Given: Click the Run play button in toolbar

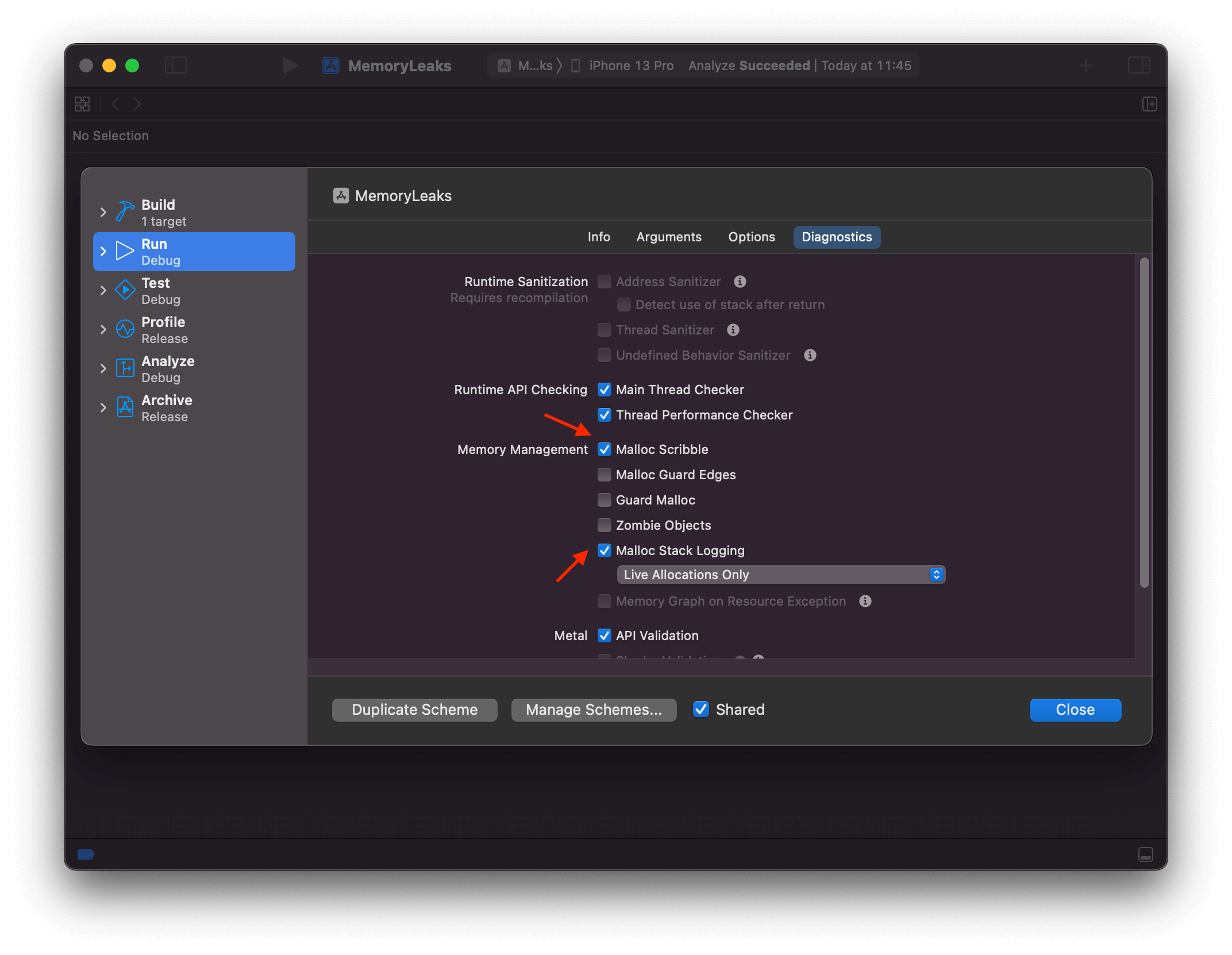Looking at the screenshot, I should click(290, 66).
